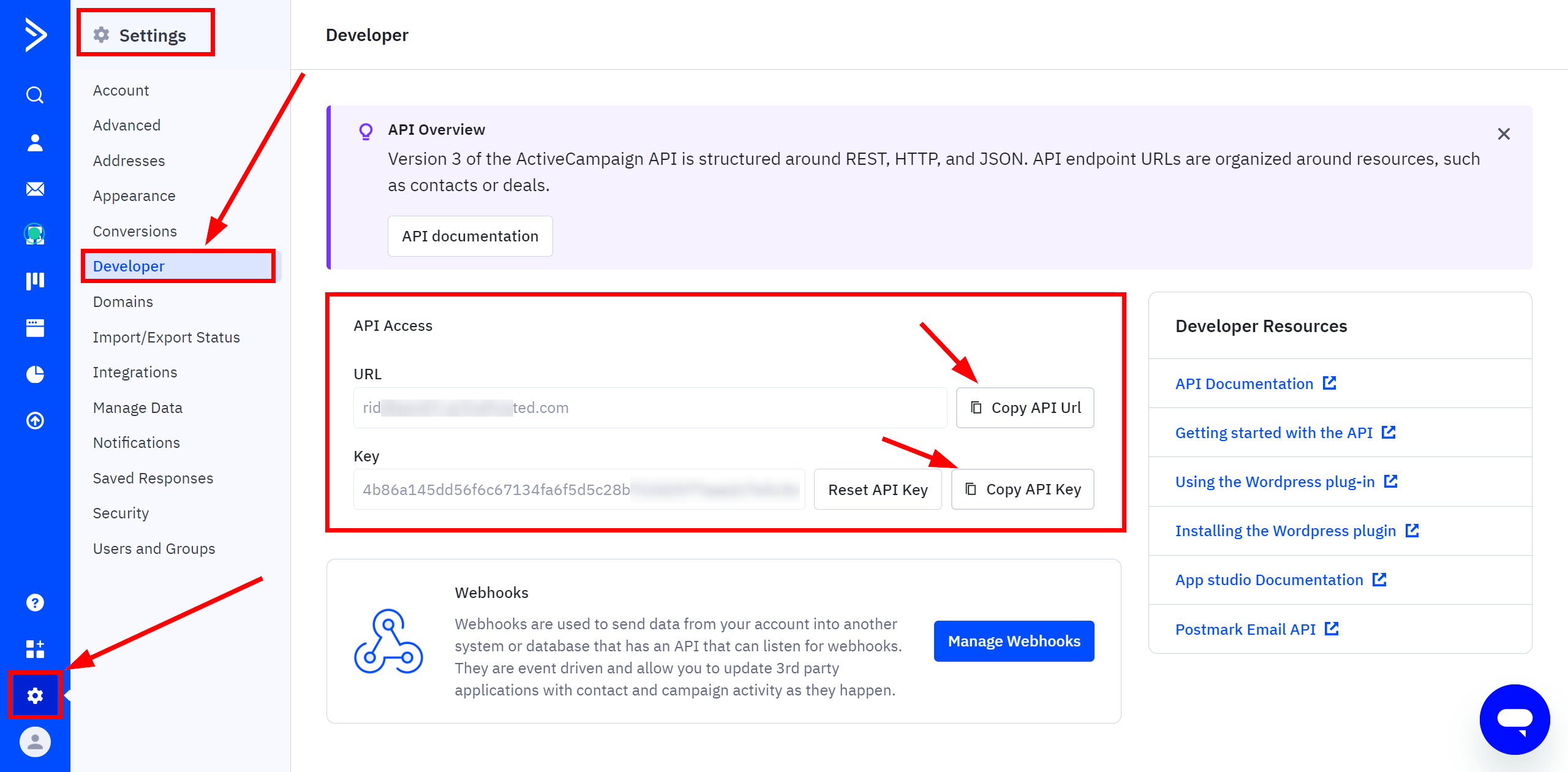Open the Apps grid plus icon
The image size is (1568, 772).
[x=35, y=649]
